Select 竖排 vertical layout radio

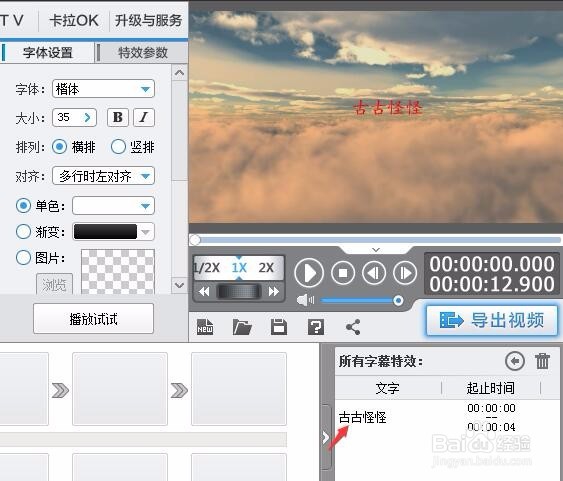pos(118,147)
